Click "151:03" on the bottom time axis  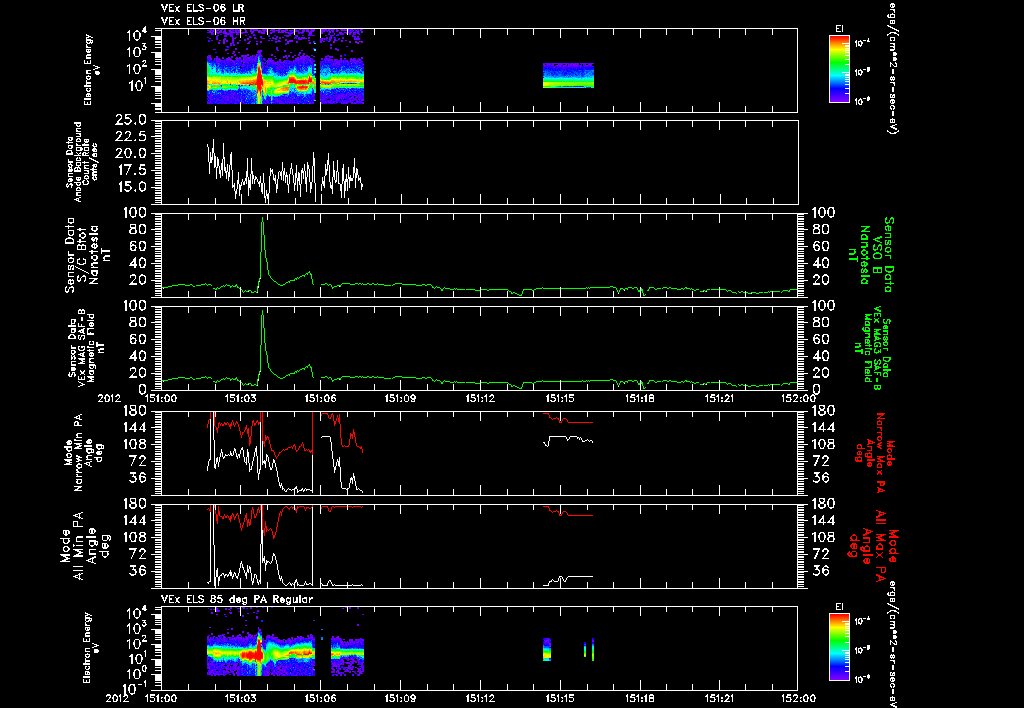(241, 698)
